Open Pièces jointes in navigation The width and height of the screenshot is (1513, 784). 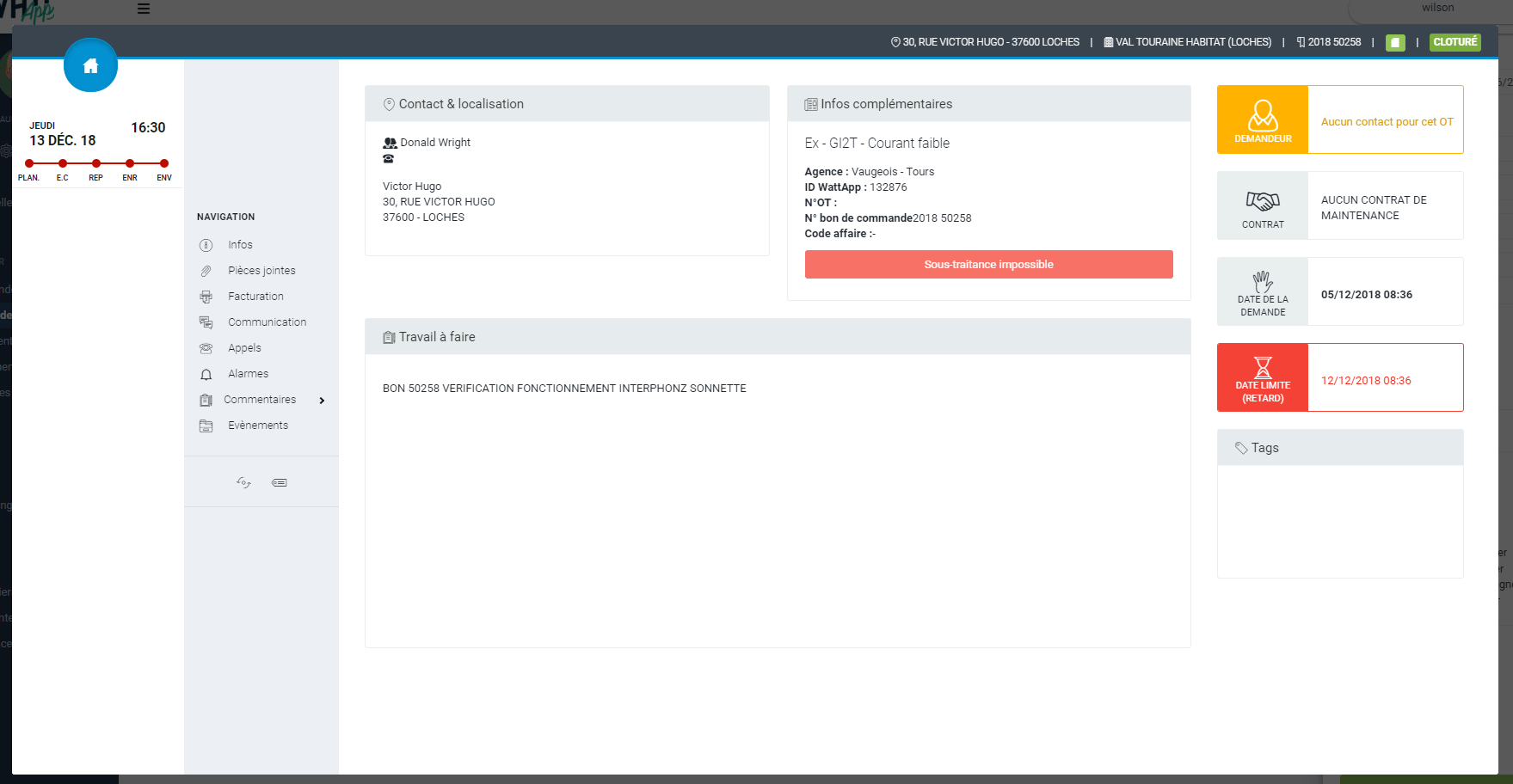click(x=261, y=271)
